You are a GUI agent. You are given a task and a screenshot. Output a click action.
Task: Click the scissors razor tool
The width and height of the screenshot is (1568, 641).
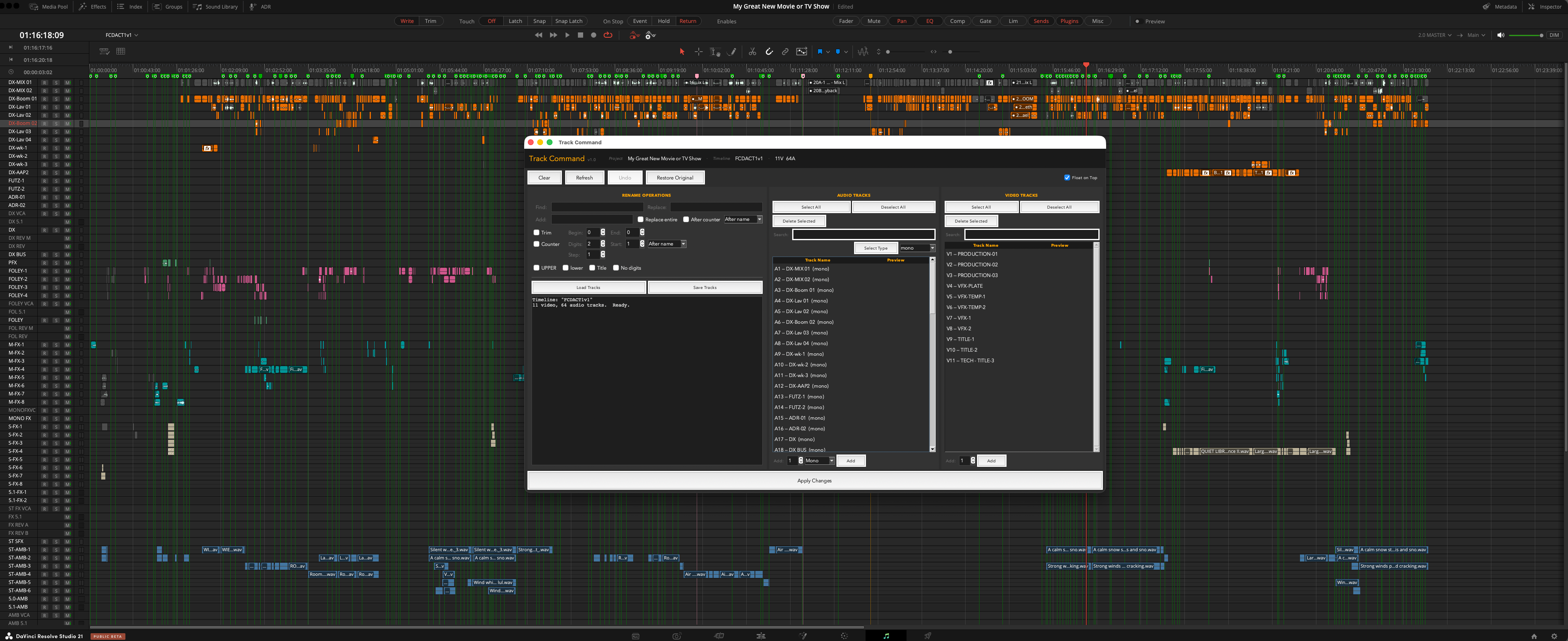tap(752, 52)
